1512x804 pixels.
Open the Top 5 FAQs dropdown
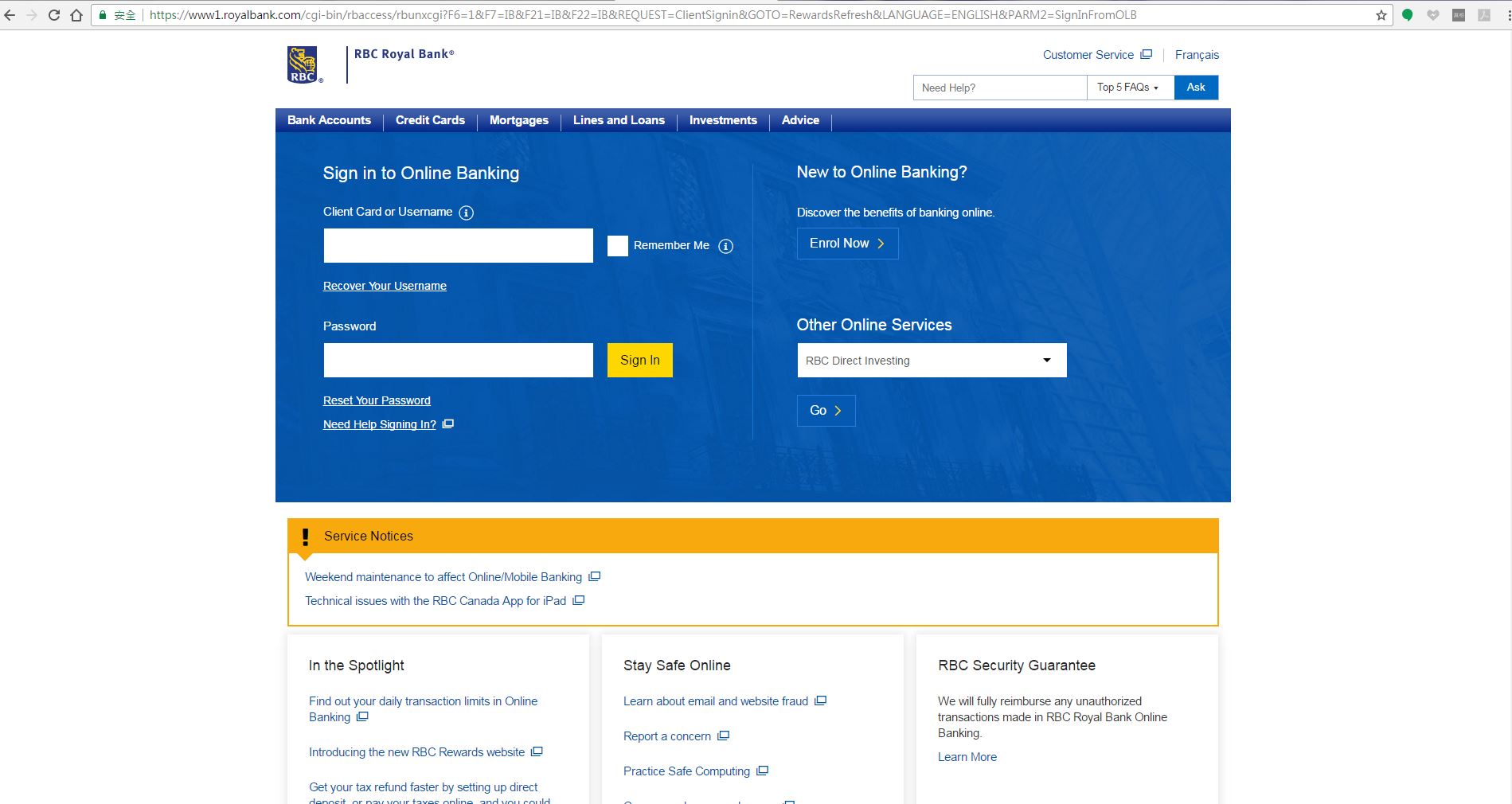click(x=1129, y=88)
